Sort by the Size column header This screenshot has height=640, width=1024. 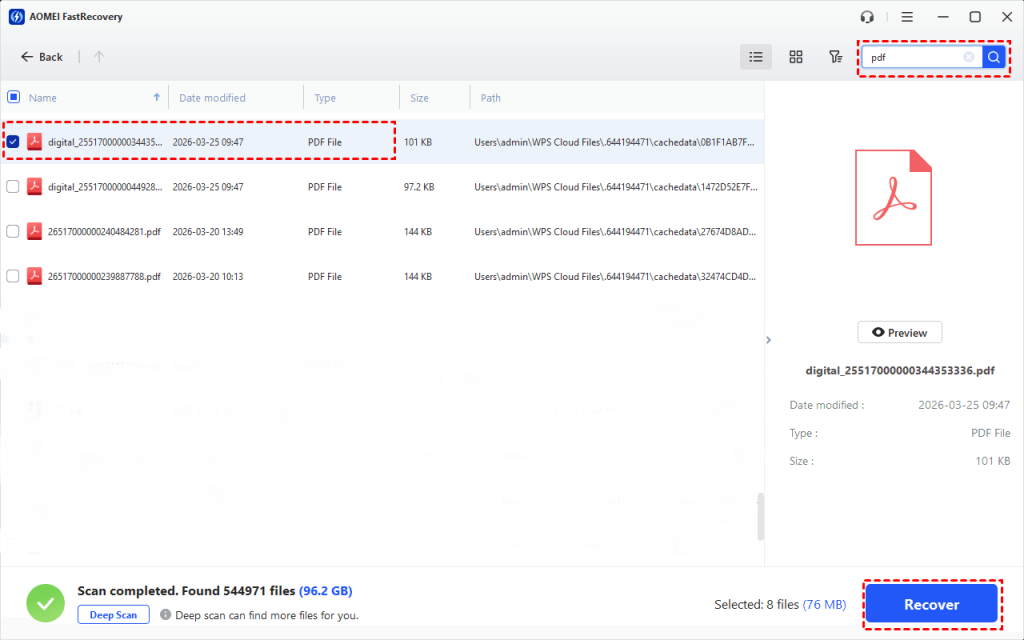click(419, 98)
